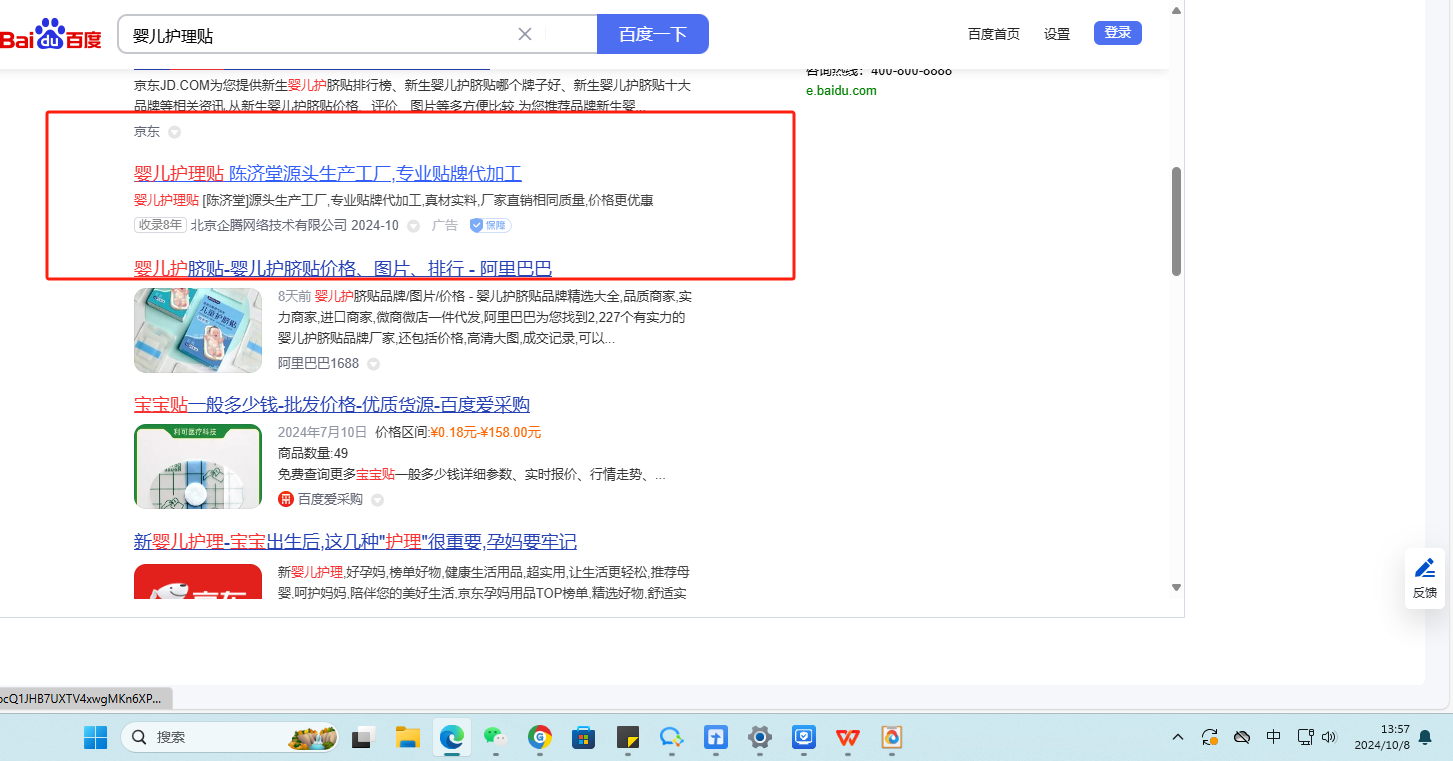Go to 百度首页 in top navigation
Viewport: 1453px width, 761px height.
click(993, 34)
